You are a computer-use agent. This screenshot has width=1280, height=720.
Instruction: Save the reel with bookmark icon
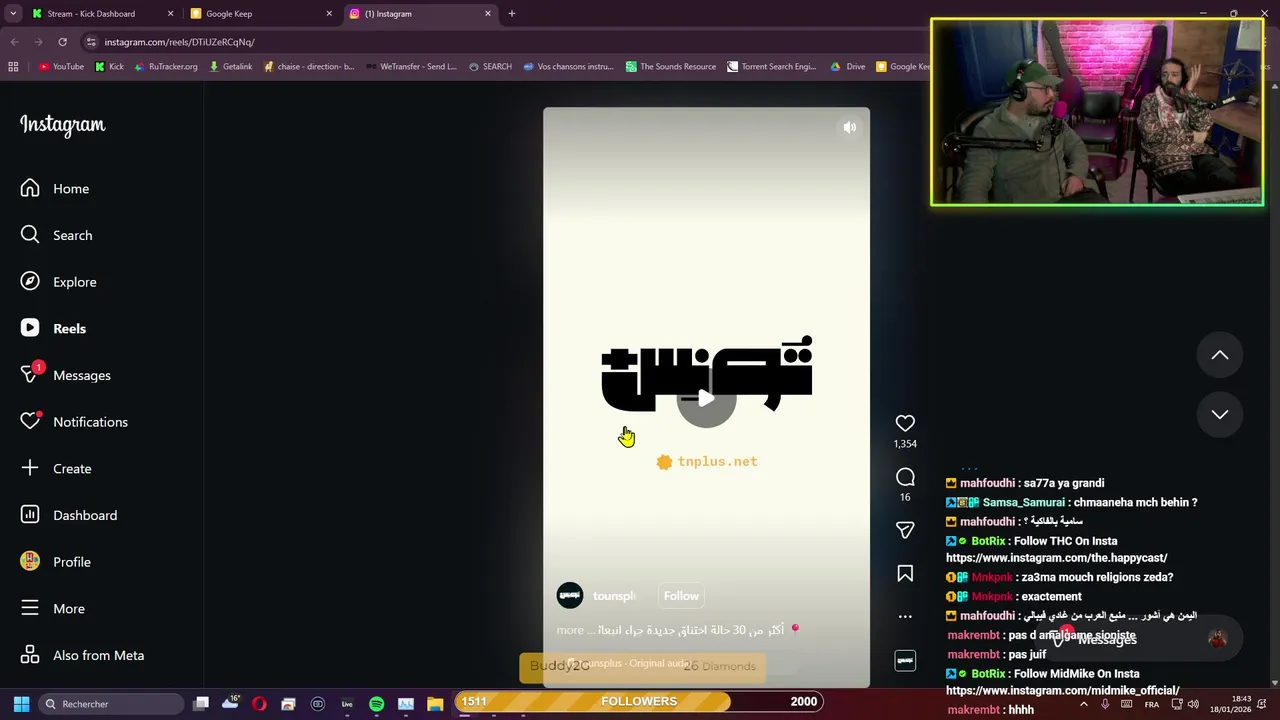[x=905, y=573]
